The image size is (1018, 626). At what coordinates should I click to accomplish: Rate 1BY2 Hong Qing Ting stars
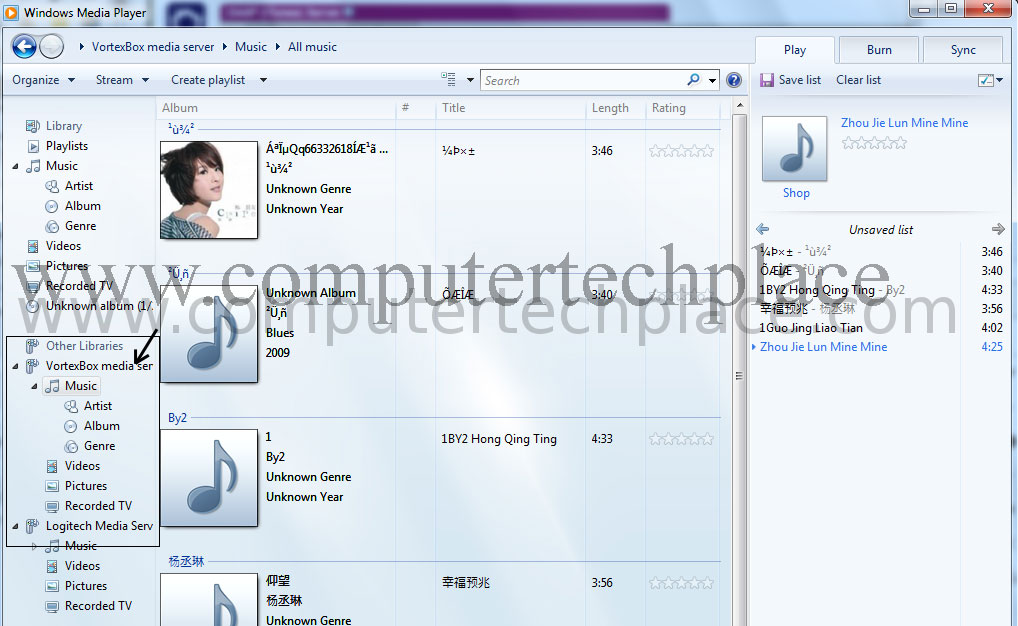[x=681, y=440]
